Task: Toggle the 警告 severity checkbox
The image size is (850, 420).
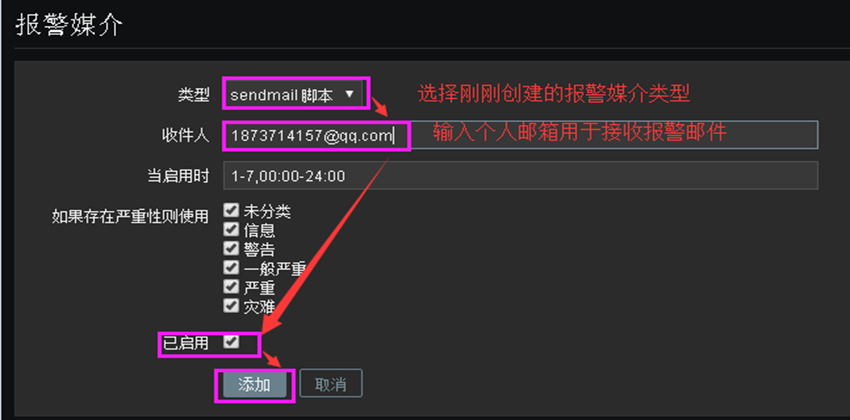Action: [x=231, y=248]
